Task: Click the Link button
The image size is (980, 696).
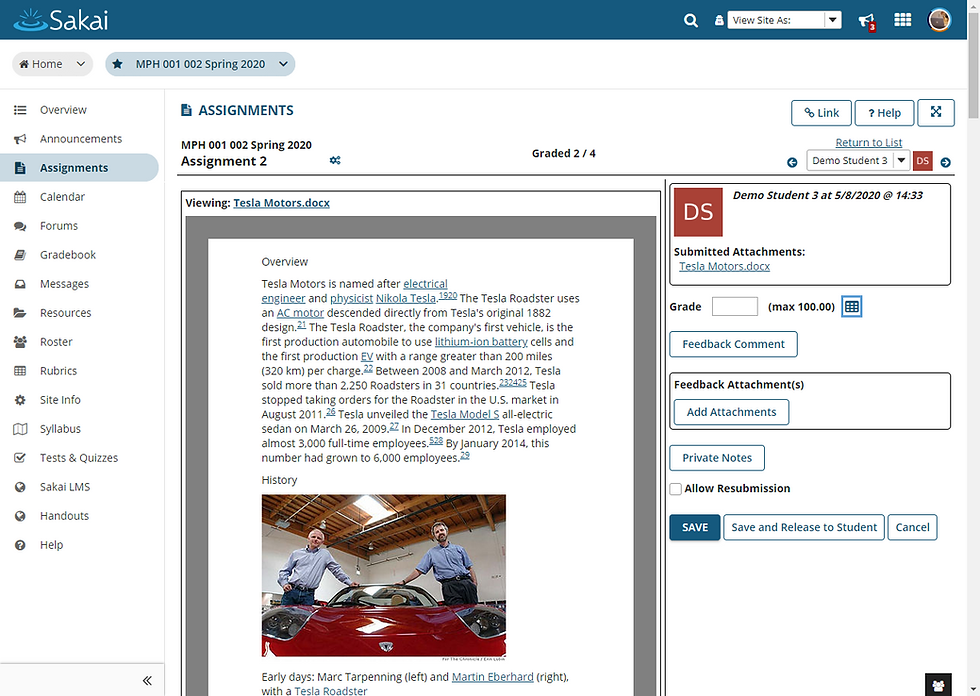Action: [821, 113]
